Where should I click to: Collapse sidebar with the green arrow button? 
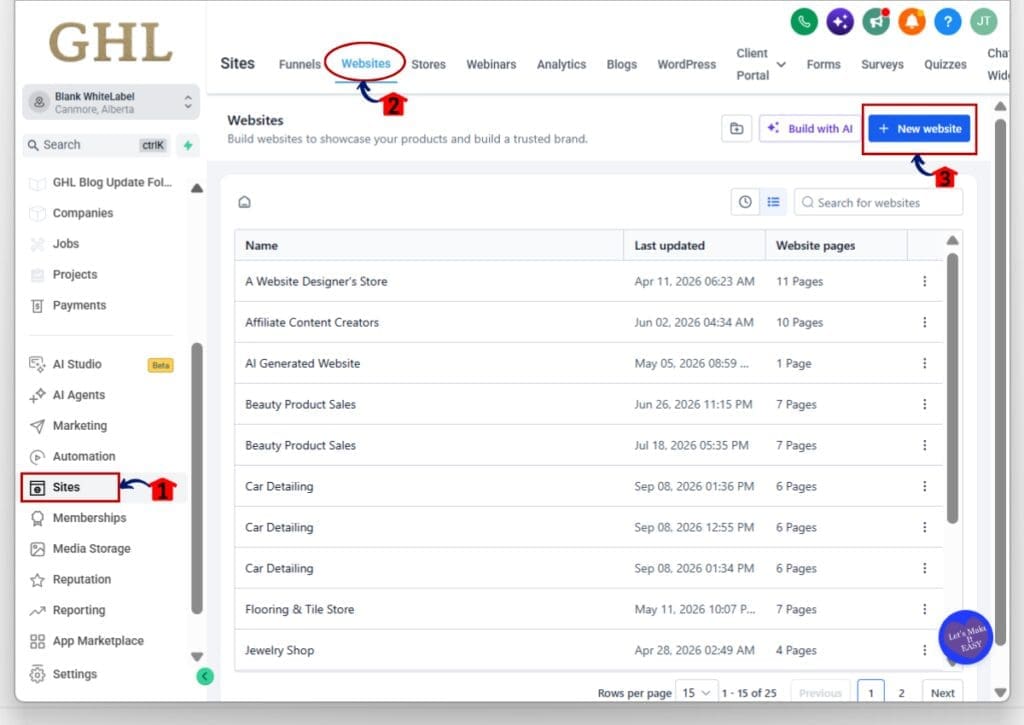[204, 677]
